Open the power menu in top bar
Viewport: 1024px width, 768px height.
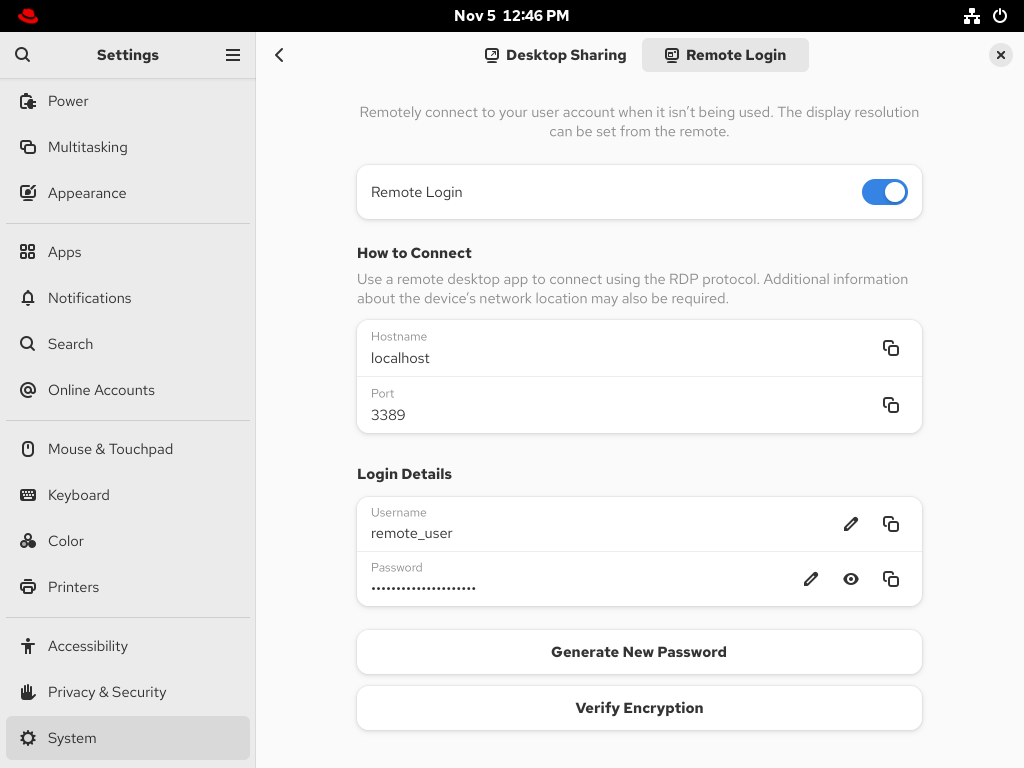(1001, 16)
